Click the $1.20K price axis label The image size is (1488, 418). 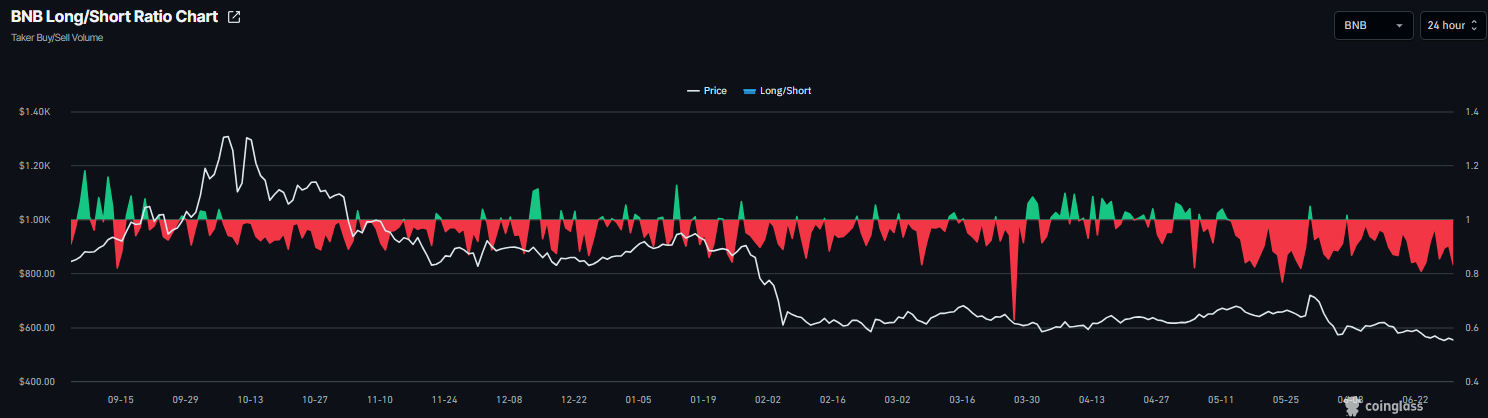34,166
